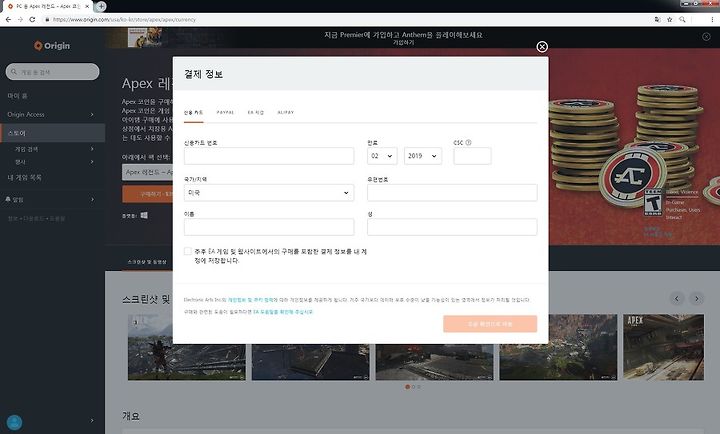The image size is (720, 434).
Task: Click the browser address bar URL
Action: (124, 19)
